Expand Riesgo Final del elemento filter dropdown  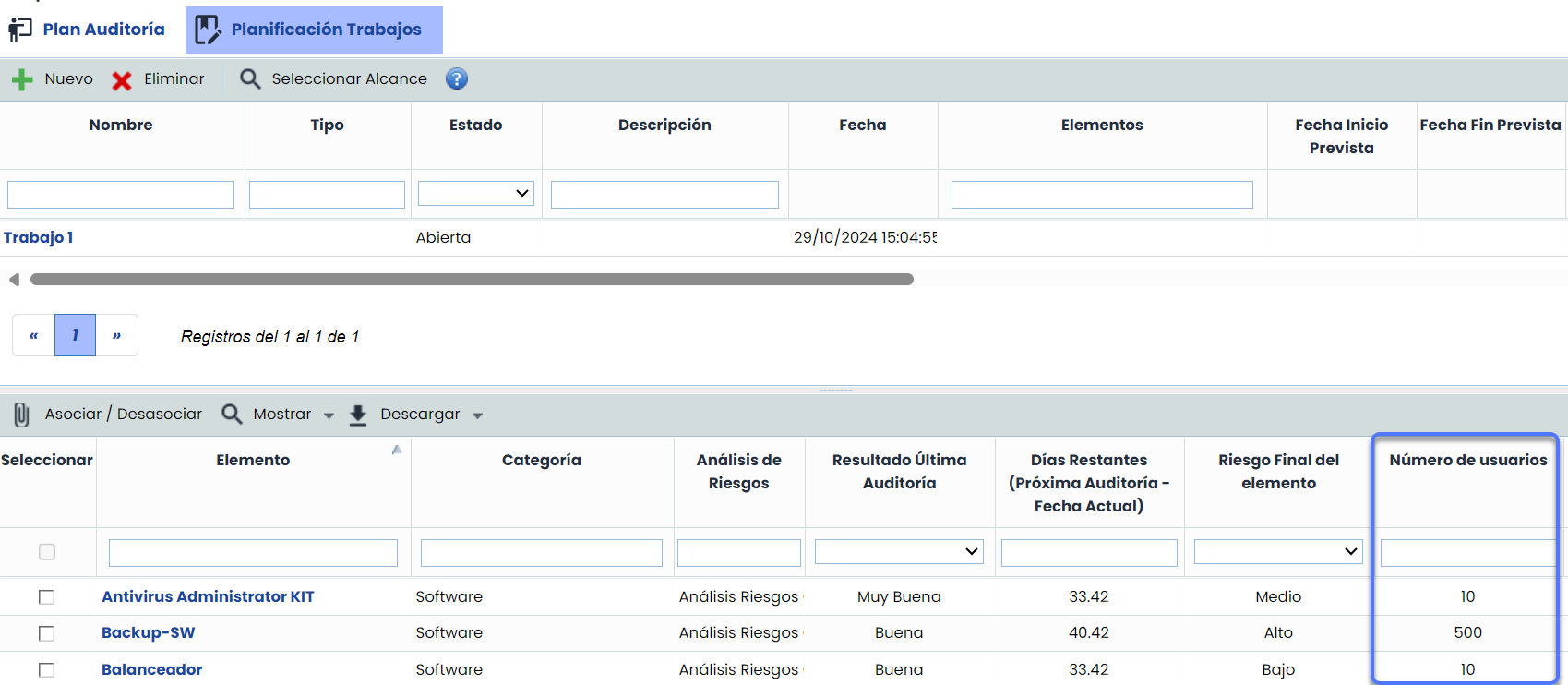click(x=1278, y=552)
